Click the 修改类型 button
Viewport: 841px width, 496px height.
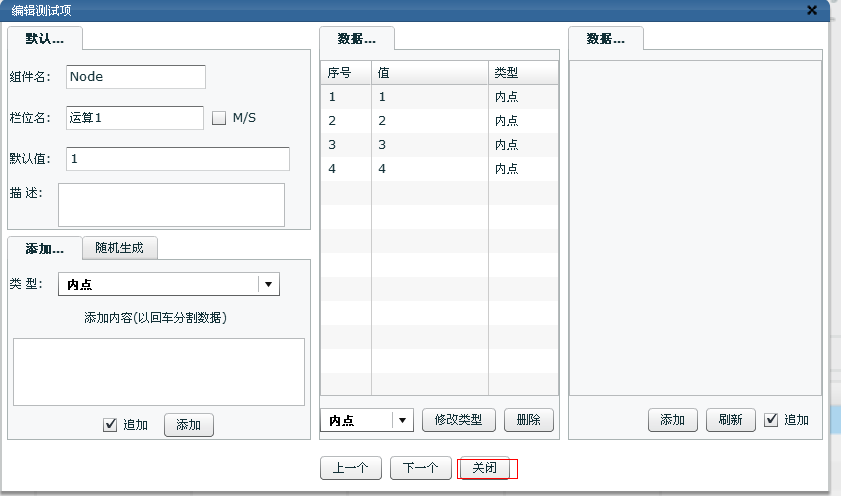click(459, 420)
